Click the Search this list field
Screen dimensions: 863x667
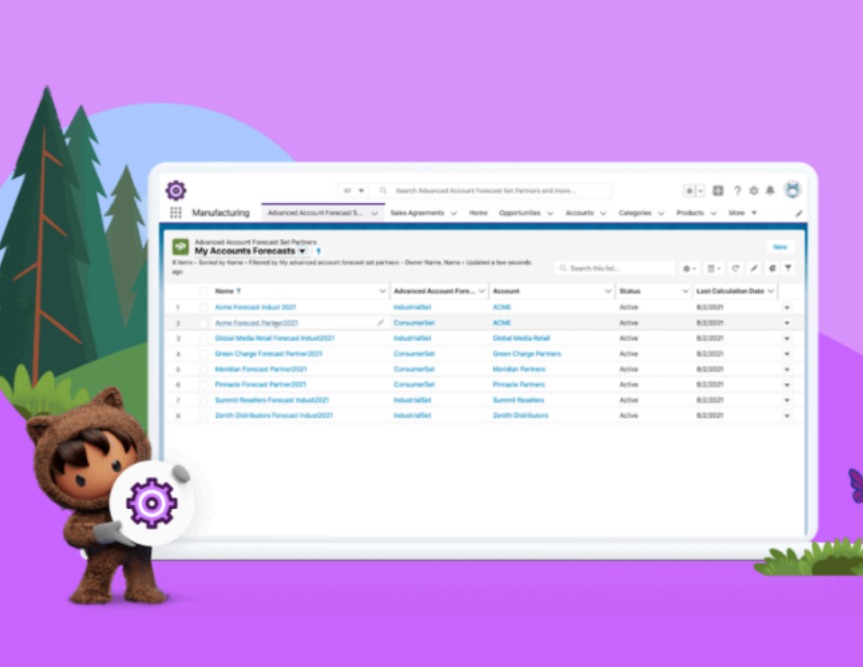pos(614,268)
